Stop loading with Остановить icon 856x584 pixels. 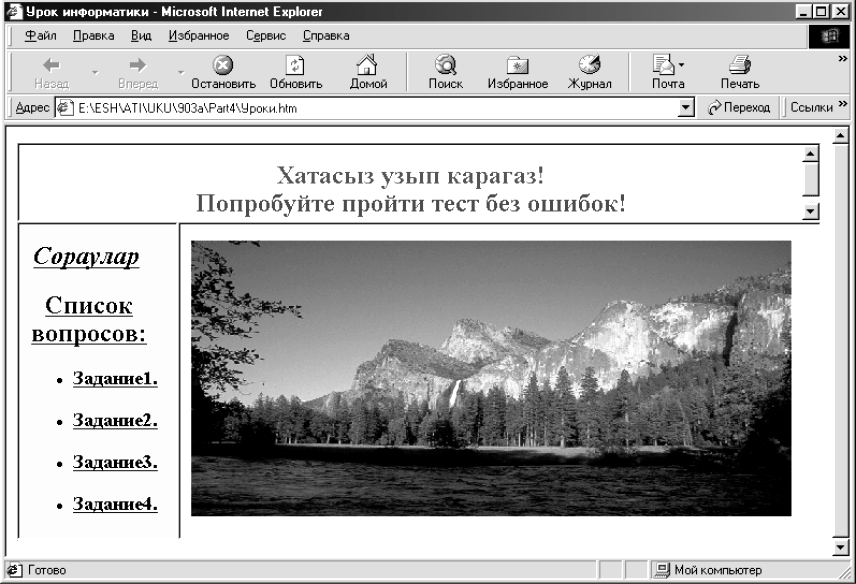click(x=223, y=65)
